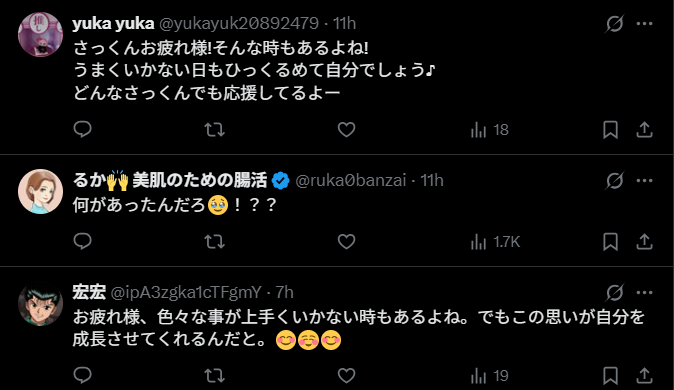Like yuka yuka's tweet
Viewport: 674px width, 390px height.
(346, 129)
